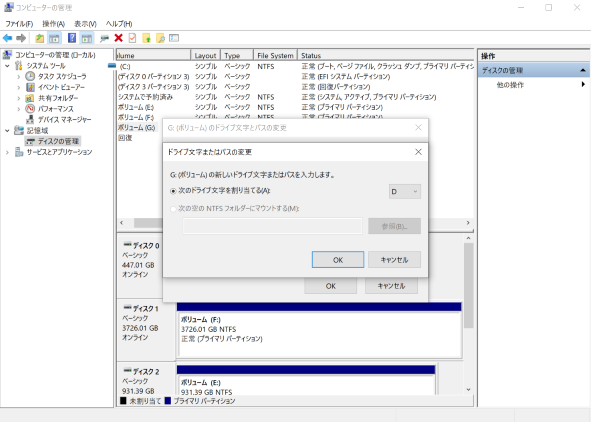
Task: Sort by the Type column header
Action: pyautogui.click(x=237, y=55)
